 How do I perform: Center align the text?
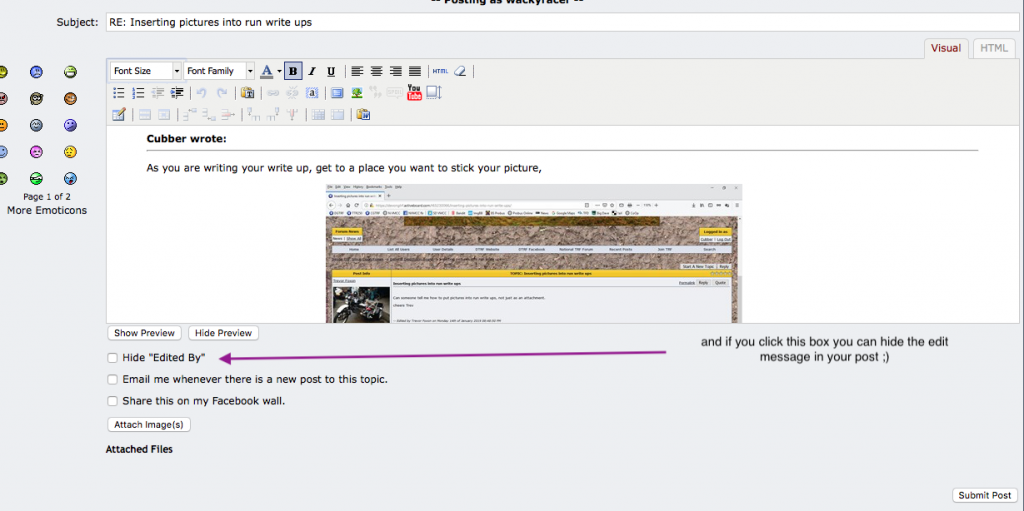pyautogui.click(x=377, y=71)
